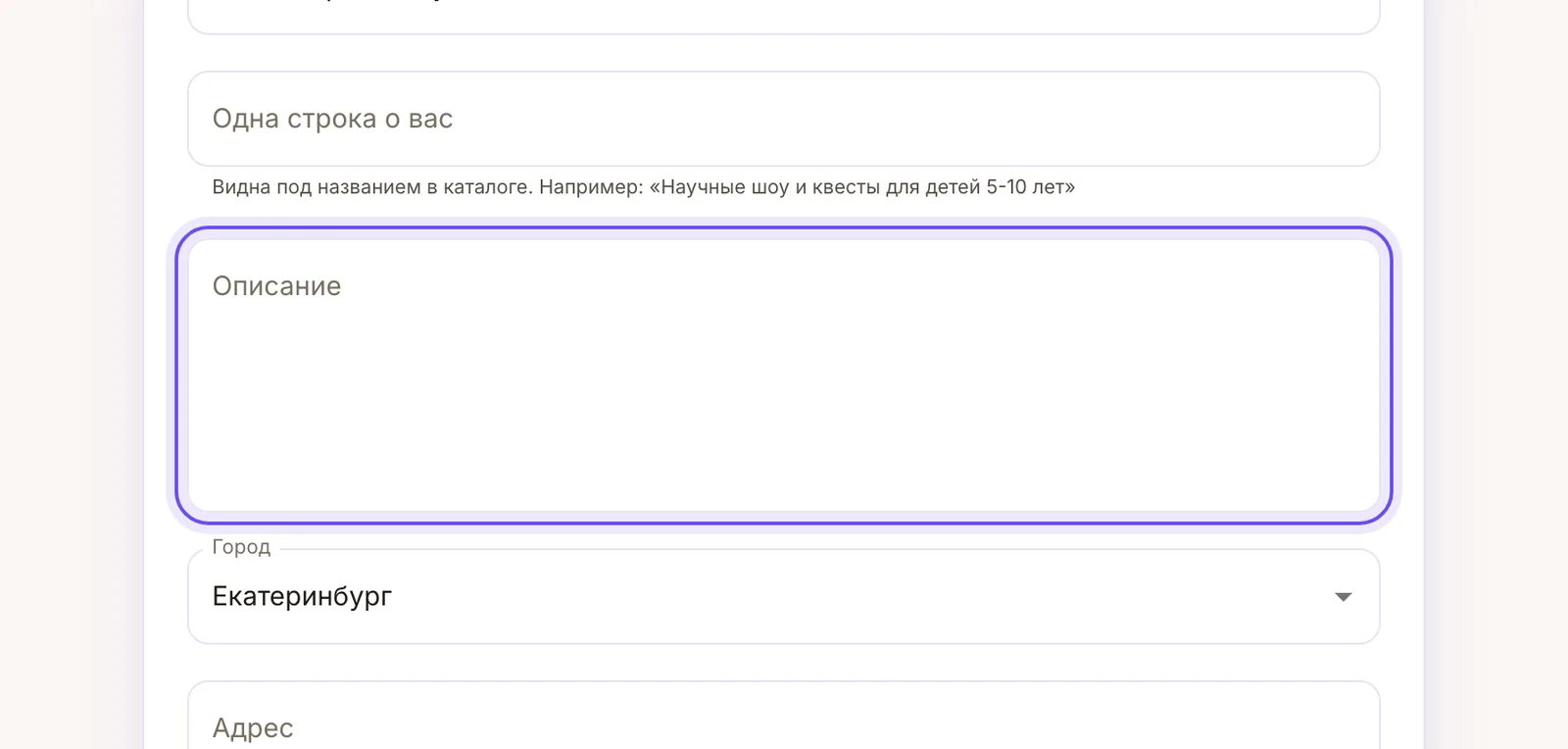1568x749 pixels.
Task: Click white card gap between Город and Адрес
Action: coord(784,663)
